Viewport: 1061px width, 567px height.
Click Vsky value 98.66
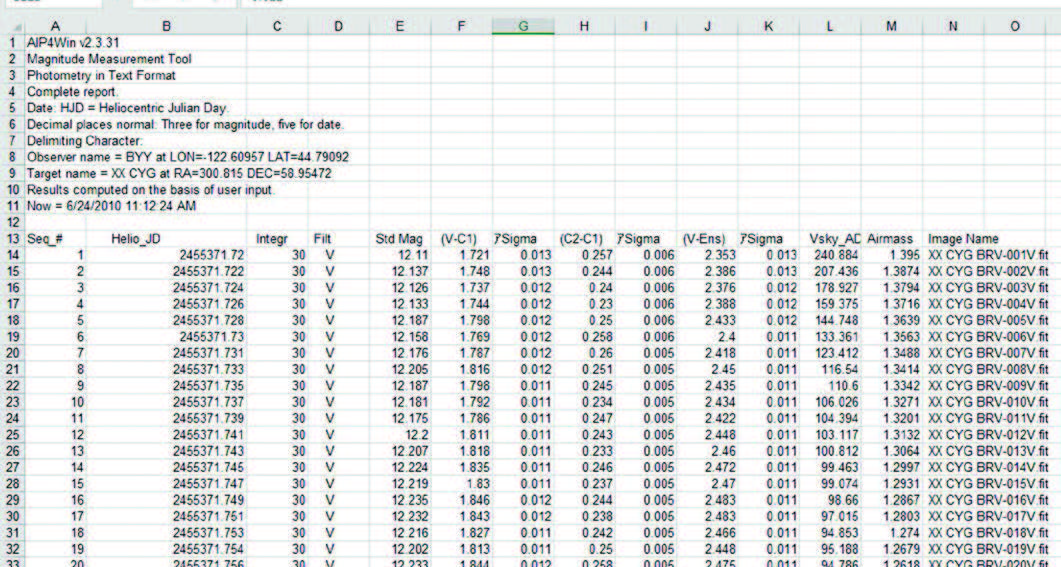click(x=830, y=500)
